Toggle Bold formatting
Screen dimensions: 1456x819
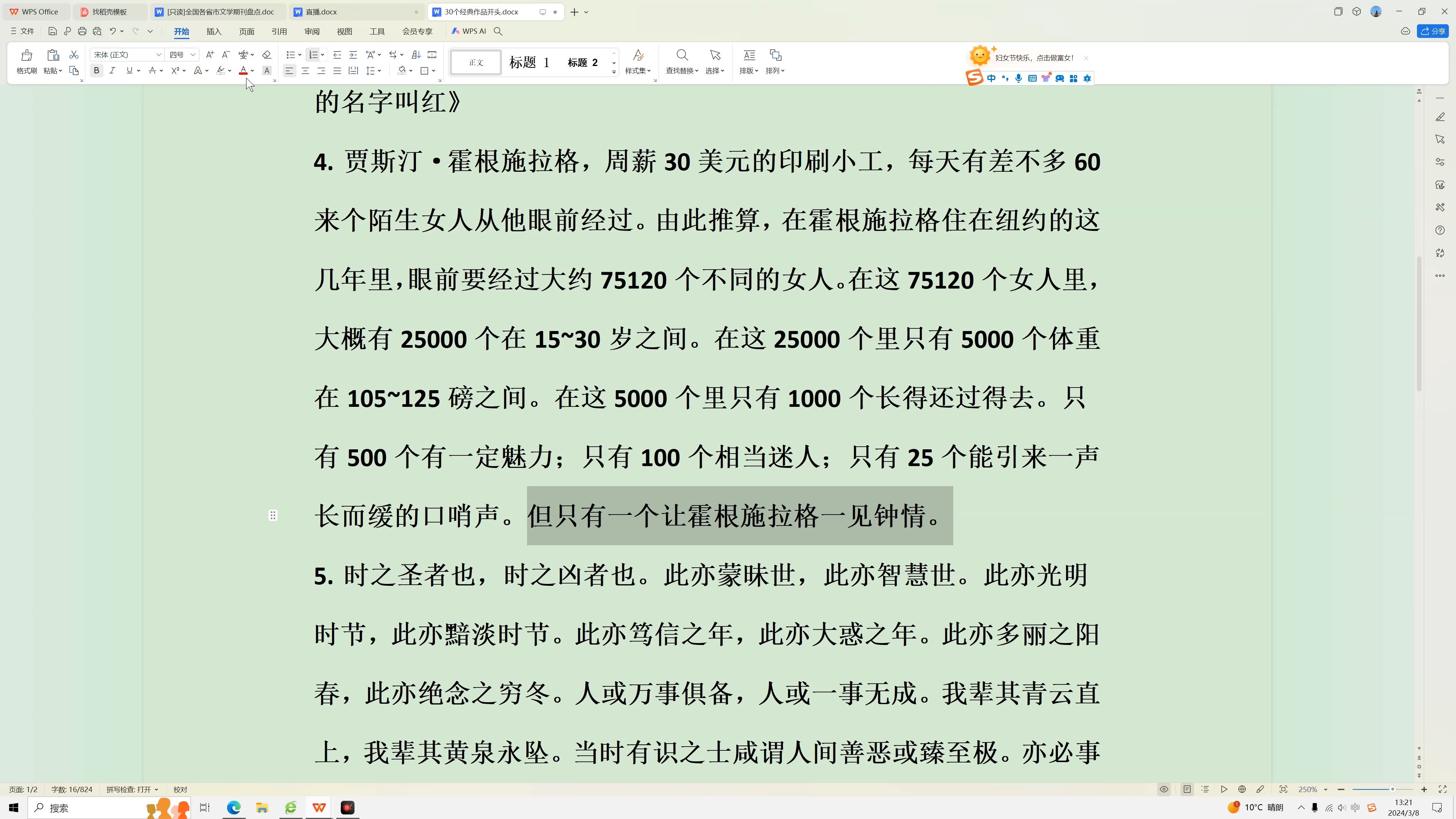click(97, 71)
